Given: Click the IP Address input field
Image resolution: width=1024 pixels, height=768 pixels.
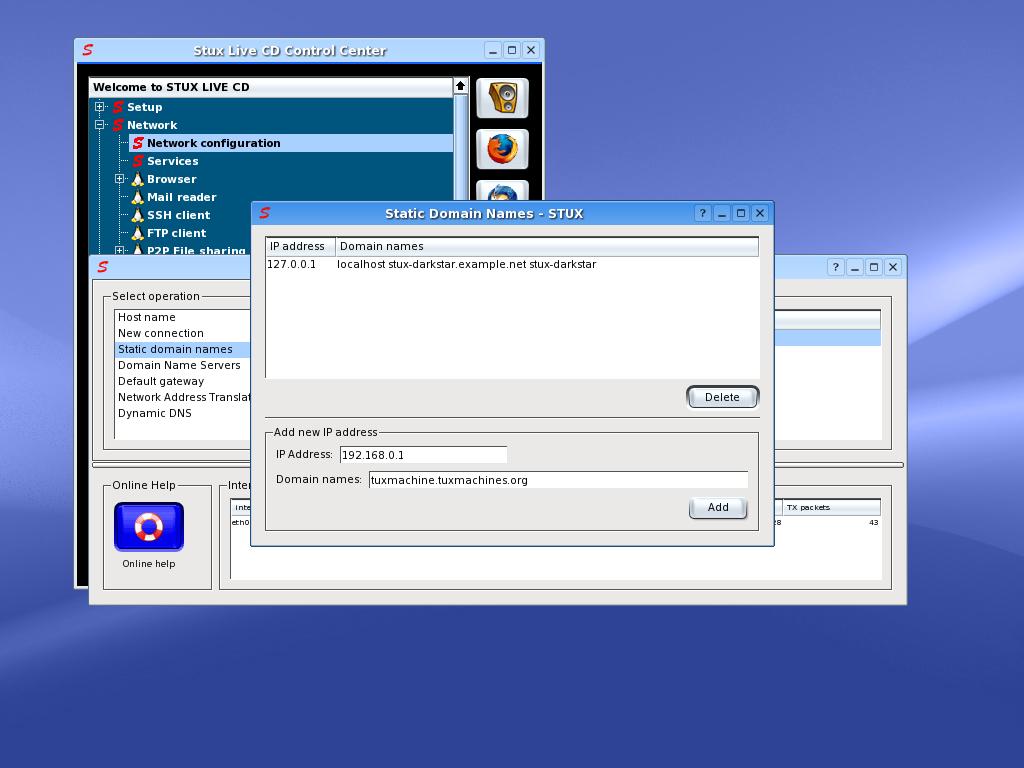Looking at the screenshot, I should [423, 455].
